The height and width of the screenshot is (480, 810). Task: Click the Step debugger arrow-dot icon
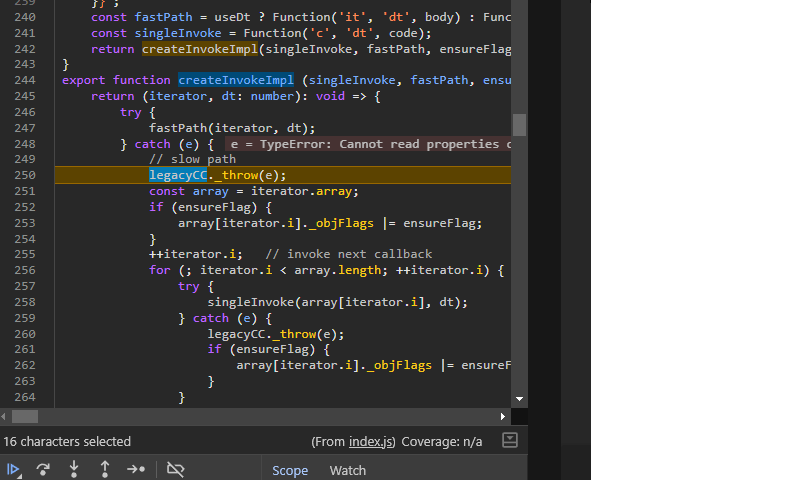pyautogui.click(x=136, y=470)
